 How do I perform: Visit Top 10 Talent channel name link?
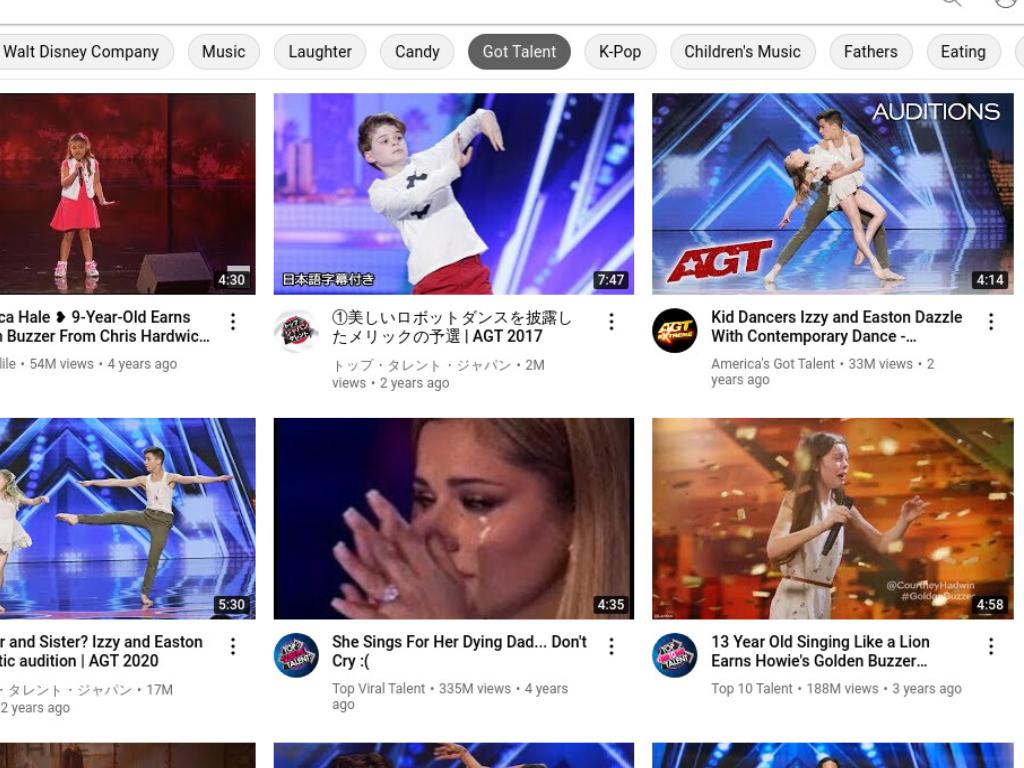click(x=752, y=688)
